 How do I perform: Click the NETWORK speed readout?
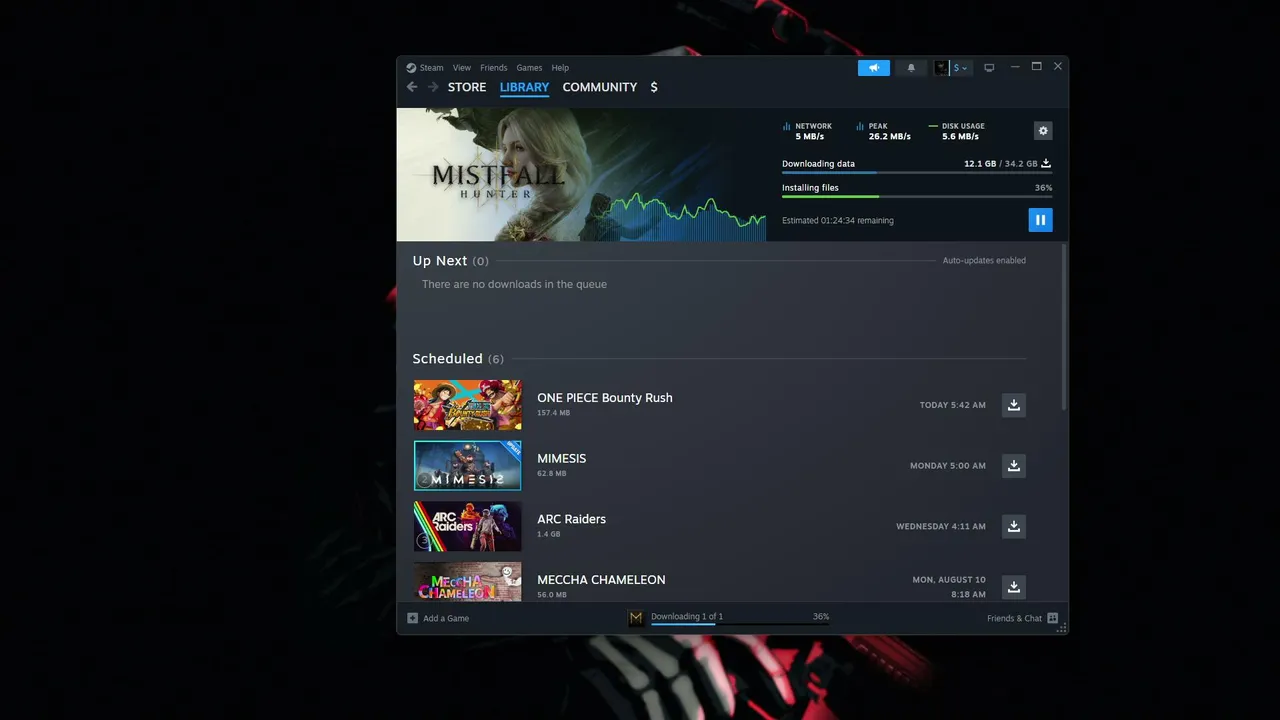pos(808,131)
